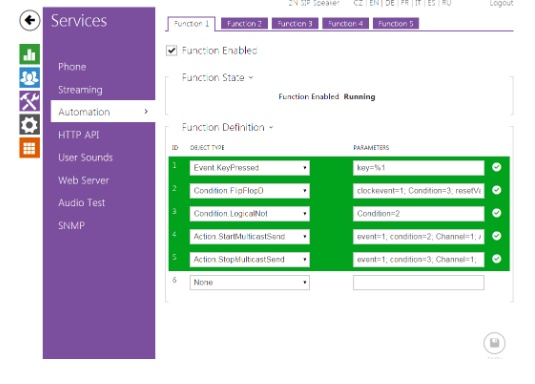Open the blue Directory users icon
Viewport: 535px width, 384px height.
[30, 77]
